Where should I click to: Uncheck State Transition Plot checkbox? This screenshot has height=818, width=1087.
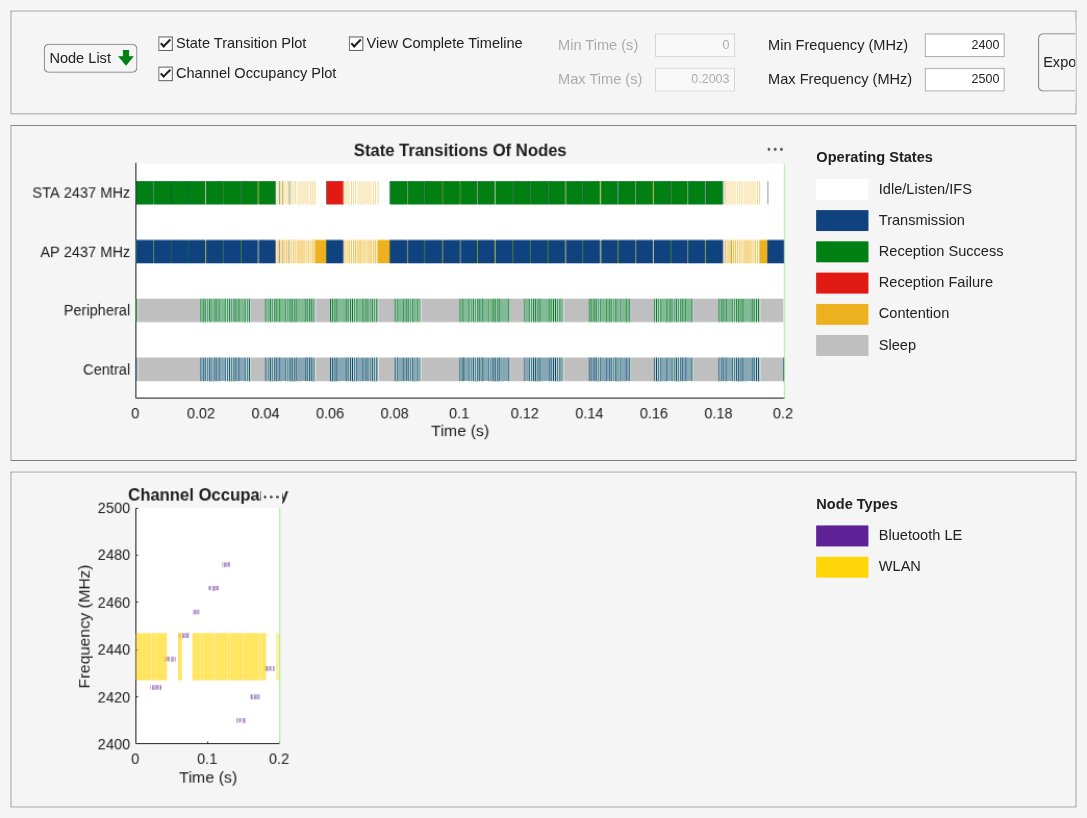tap(165, 44)
